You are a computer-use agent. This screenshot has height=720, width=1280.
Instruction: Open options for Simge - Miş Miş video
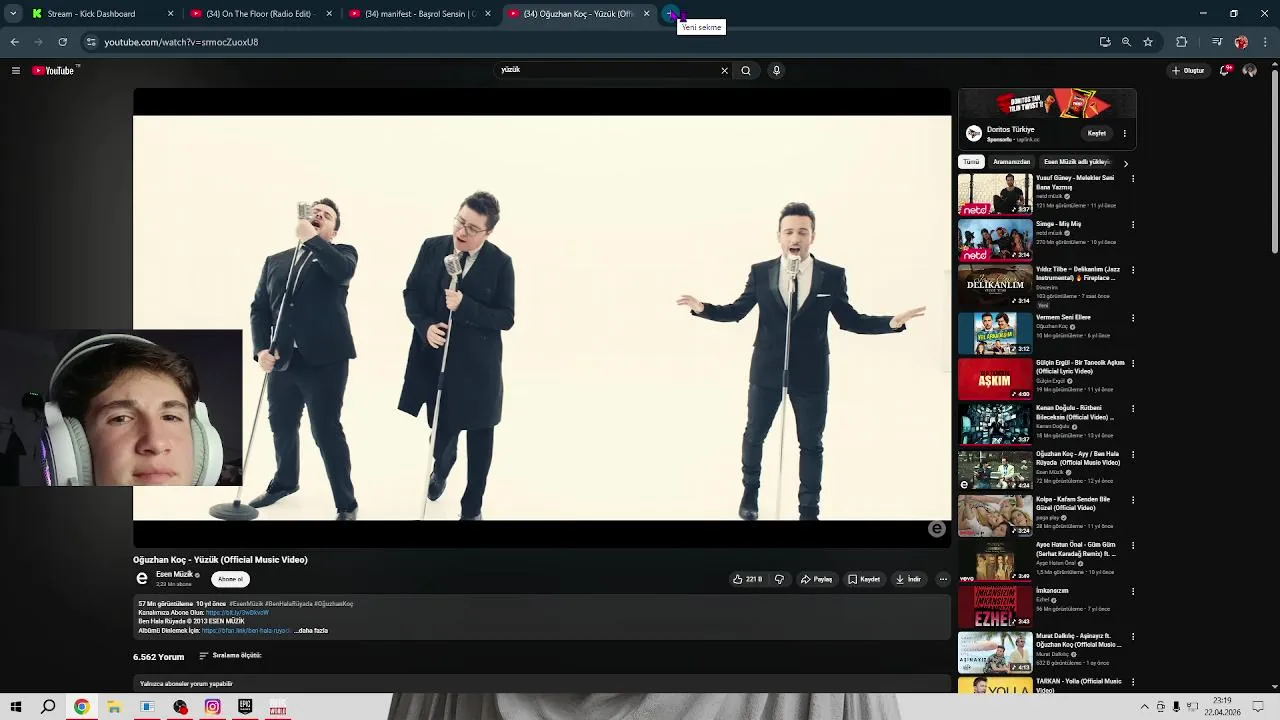(x=1133, y=225)
